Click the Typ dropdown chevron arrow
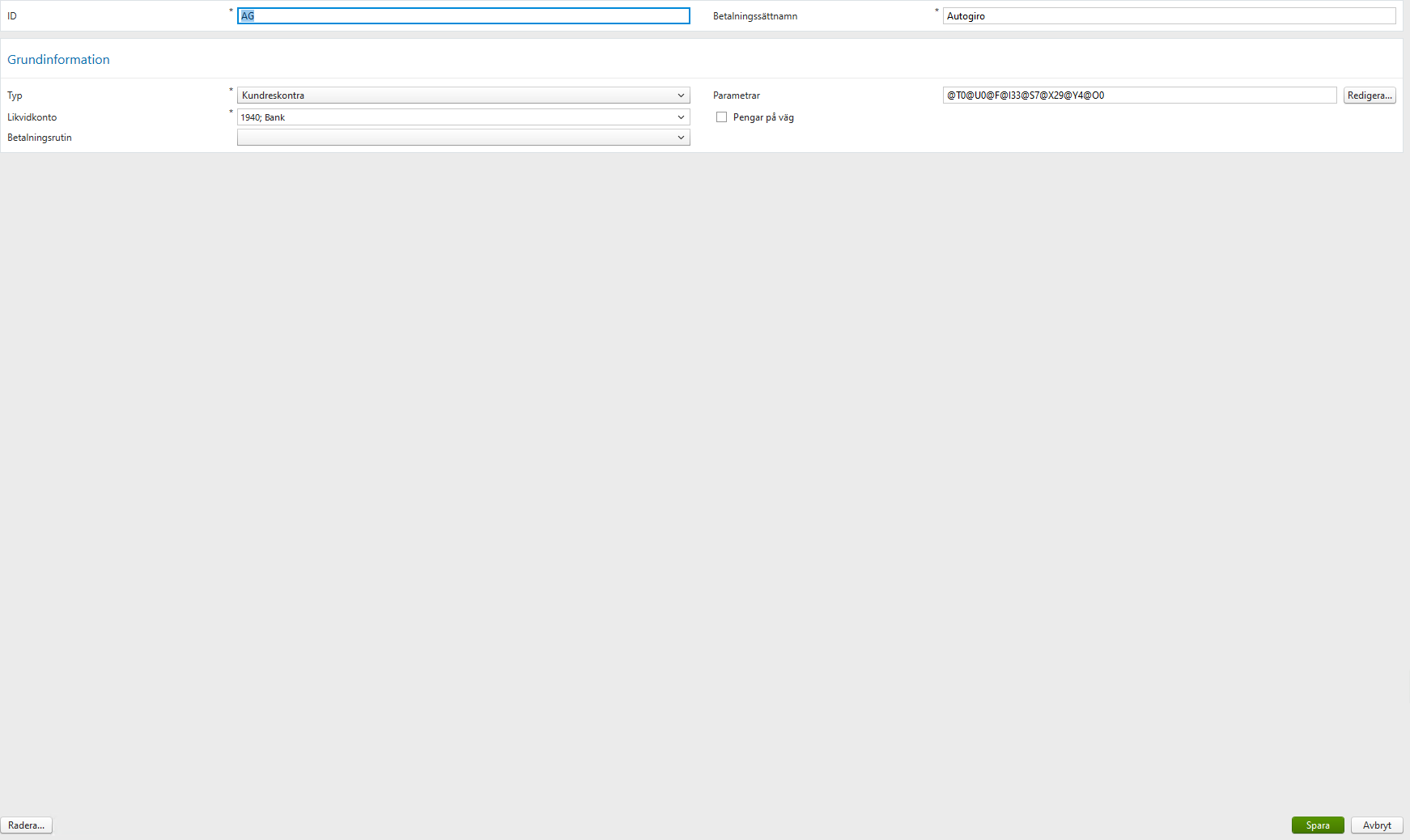The width and height of the screenshot is (1410, 840). [x=682, y=95]
